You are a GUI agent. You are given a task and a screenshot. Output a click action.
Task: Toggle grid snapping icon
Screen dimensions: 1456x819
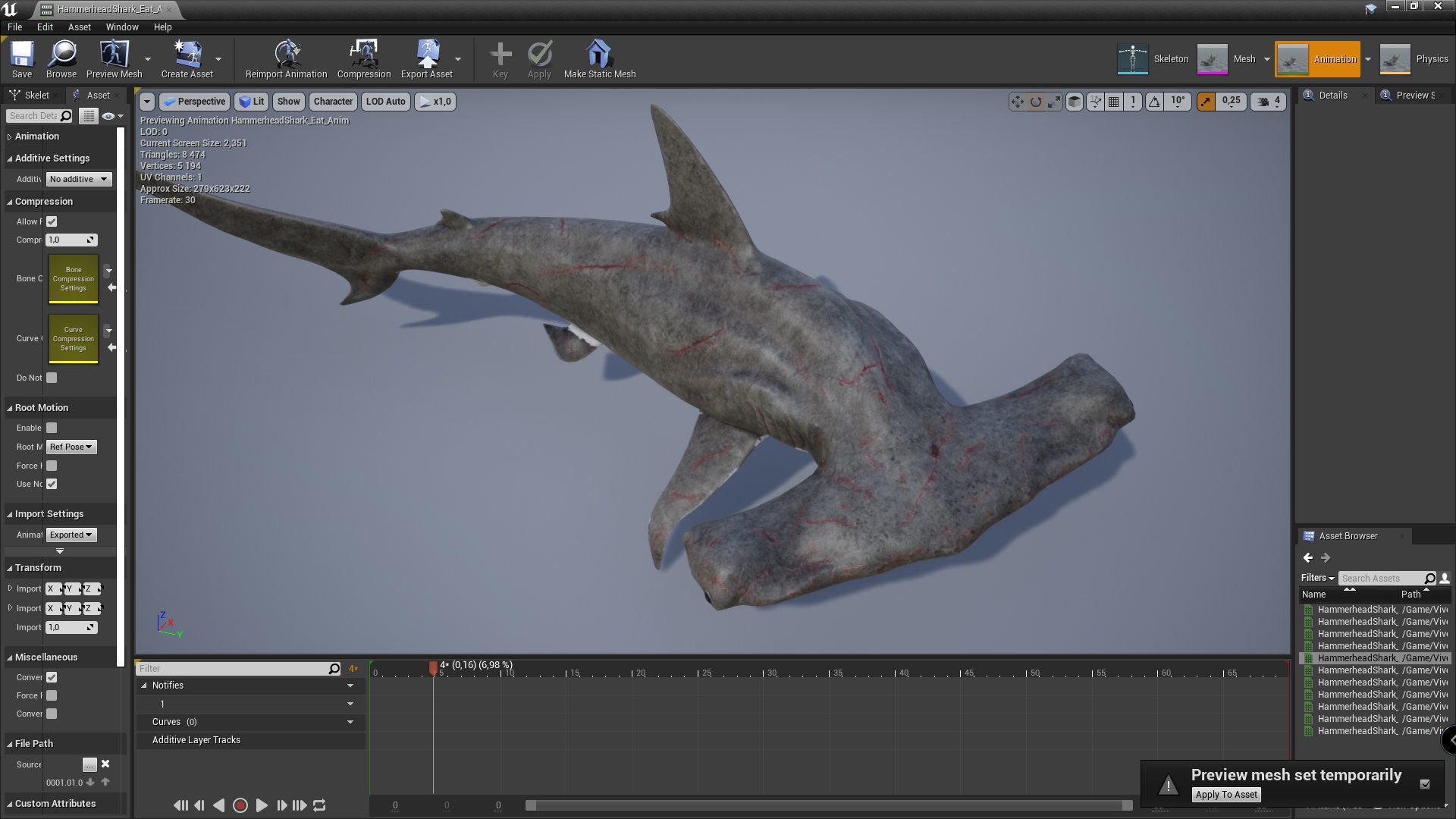pos(1113,102)
